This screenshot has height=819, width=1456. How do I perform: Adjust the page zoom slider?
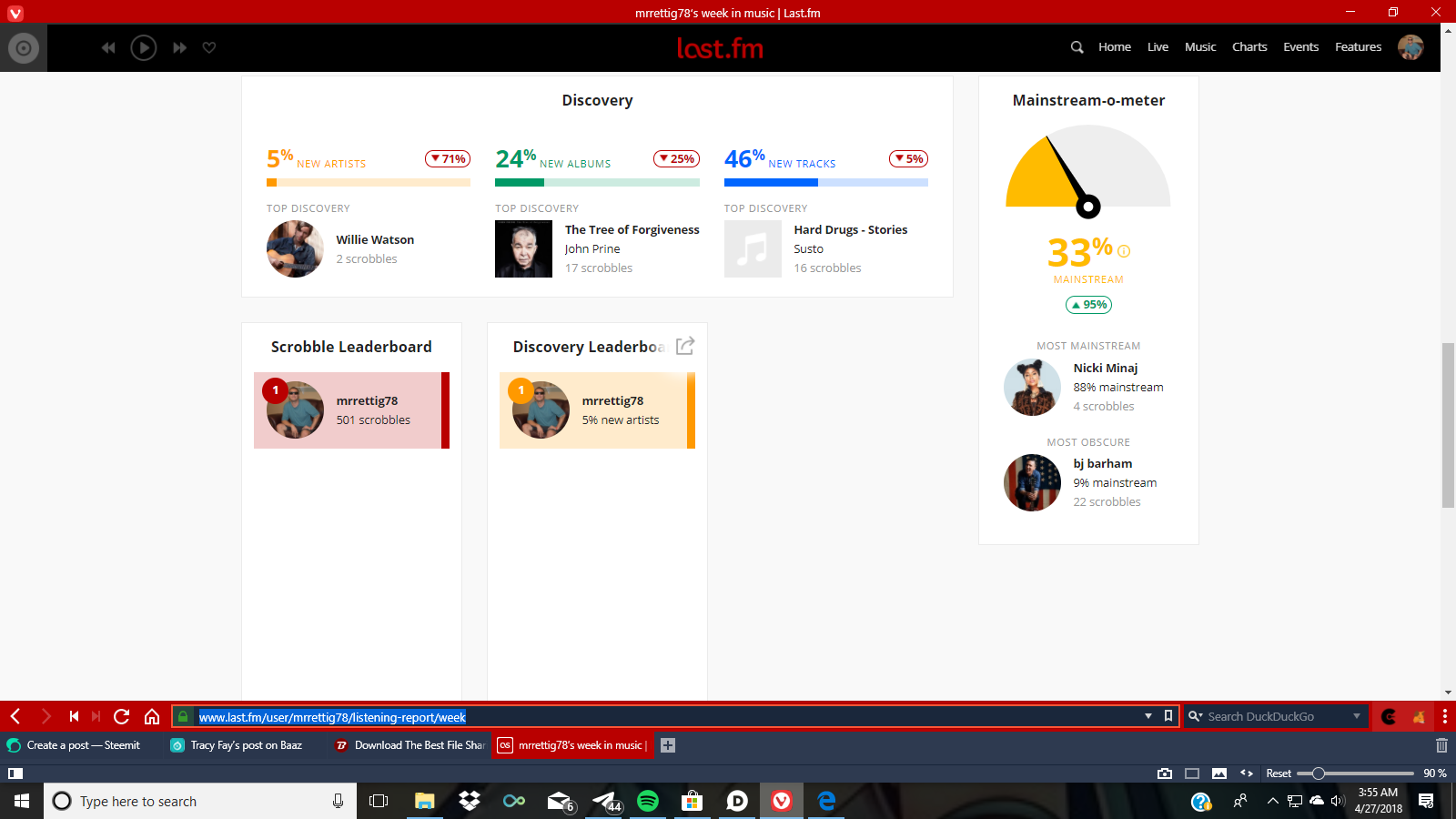pos(1355,773)
